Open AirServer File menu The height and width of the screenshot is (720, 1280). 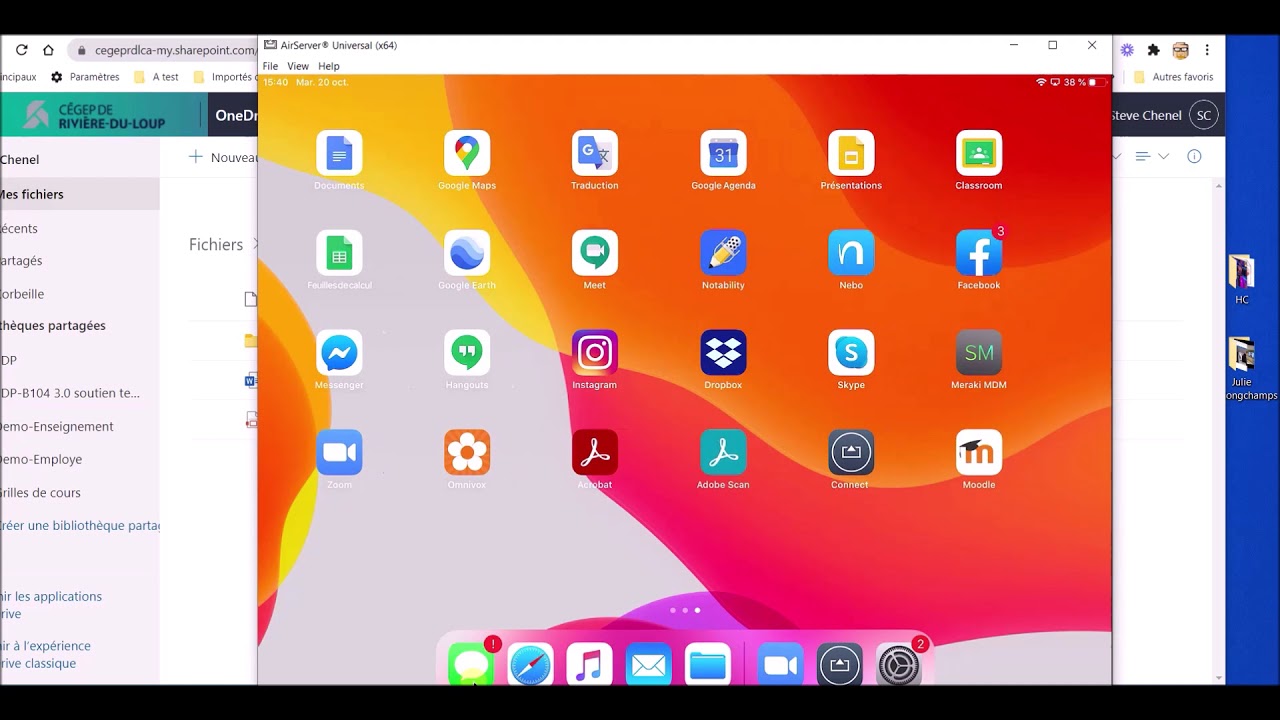pos(270,66)
